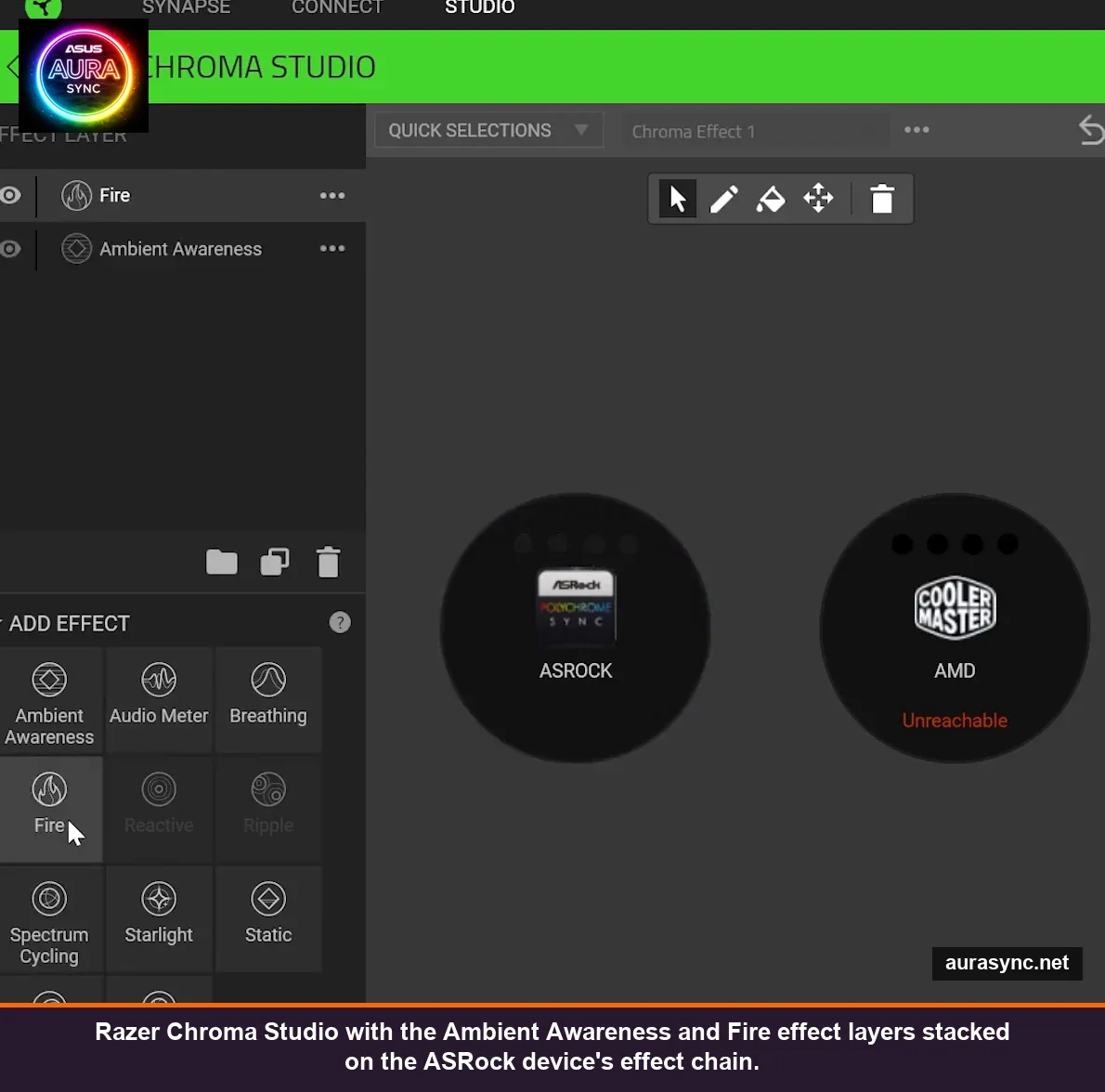Hide the Fire effect layer
The height and width of the screenshot is (1092, 1105).
[x=9, y=196]
